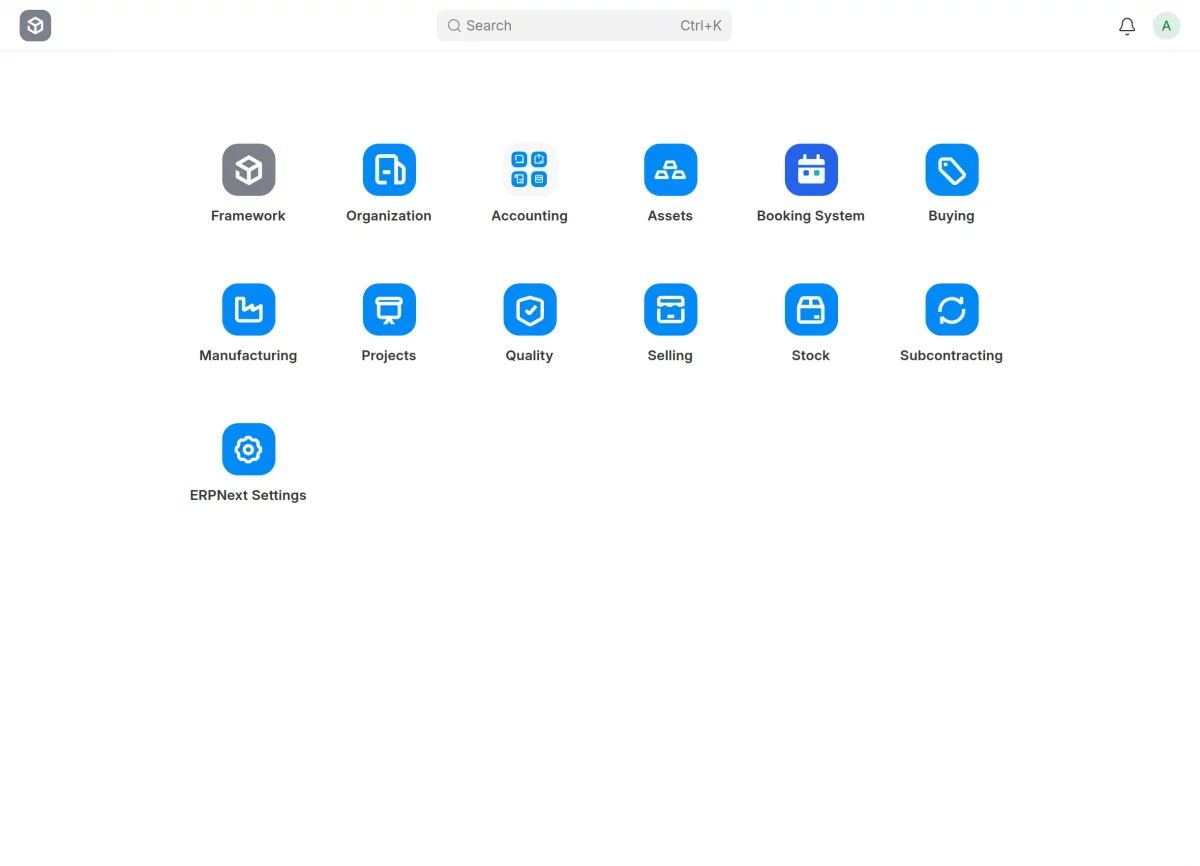Viewport: 1200px width, 866px height.
Task: Click the Buying label text
Action: click(951, 216)
